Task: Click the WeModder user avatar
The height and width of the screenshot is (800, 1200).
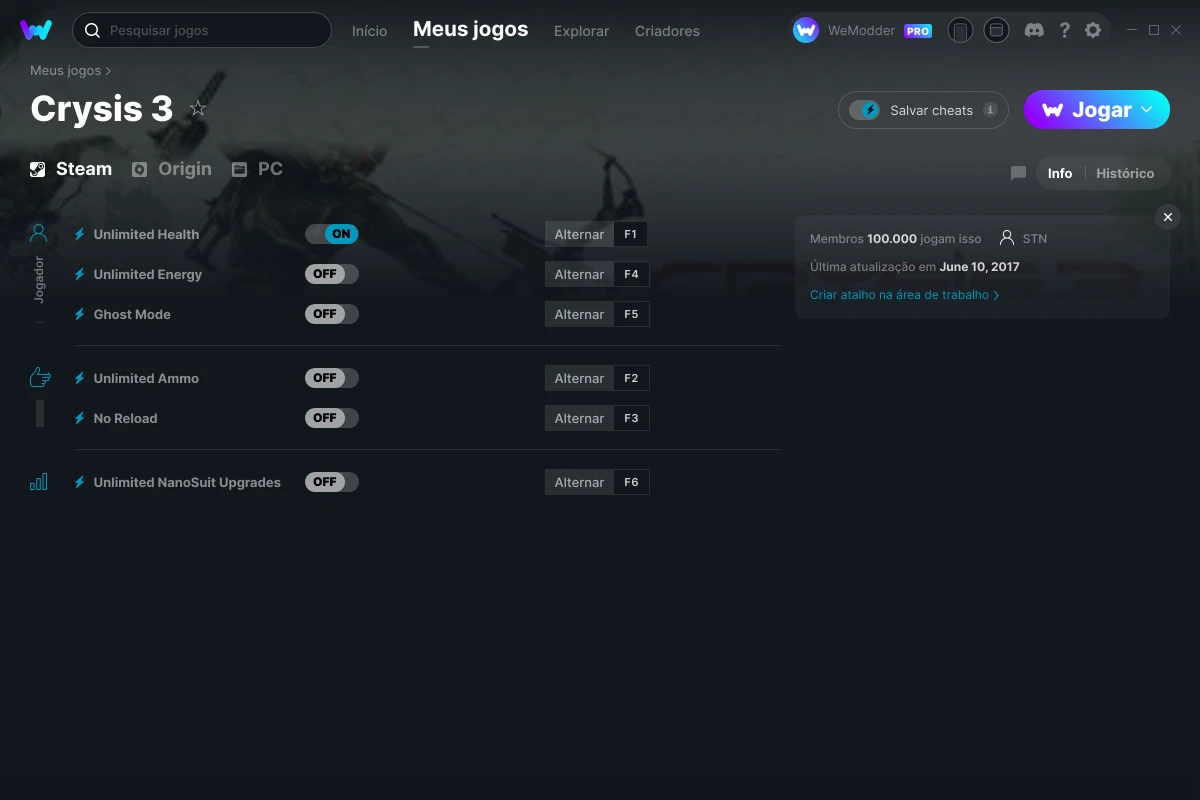Action: [x=806, y=30]
